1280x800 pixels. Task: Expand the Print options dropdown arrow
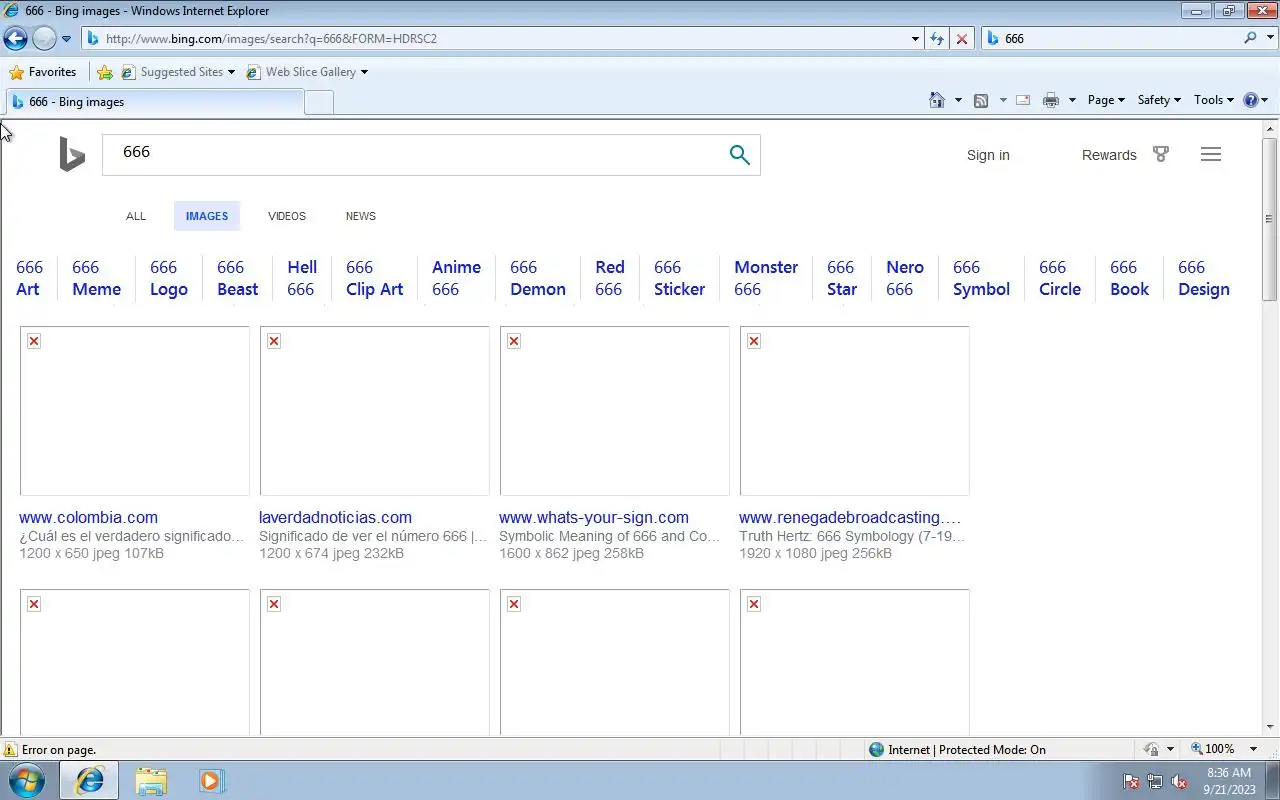1072,100
